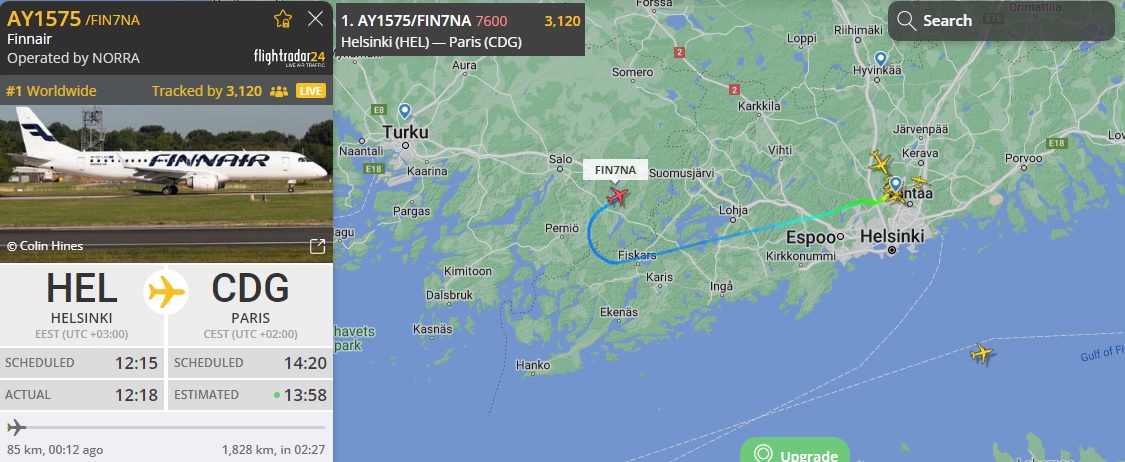Click the green Upgrade button
This screenshot has width=1125, height=462.
(x=795, y=450)
